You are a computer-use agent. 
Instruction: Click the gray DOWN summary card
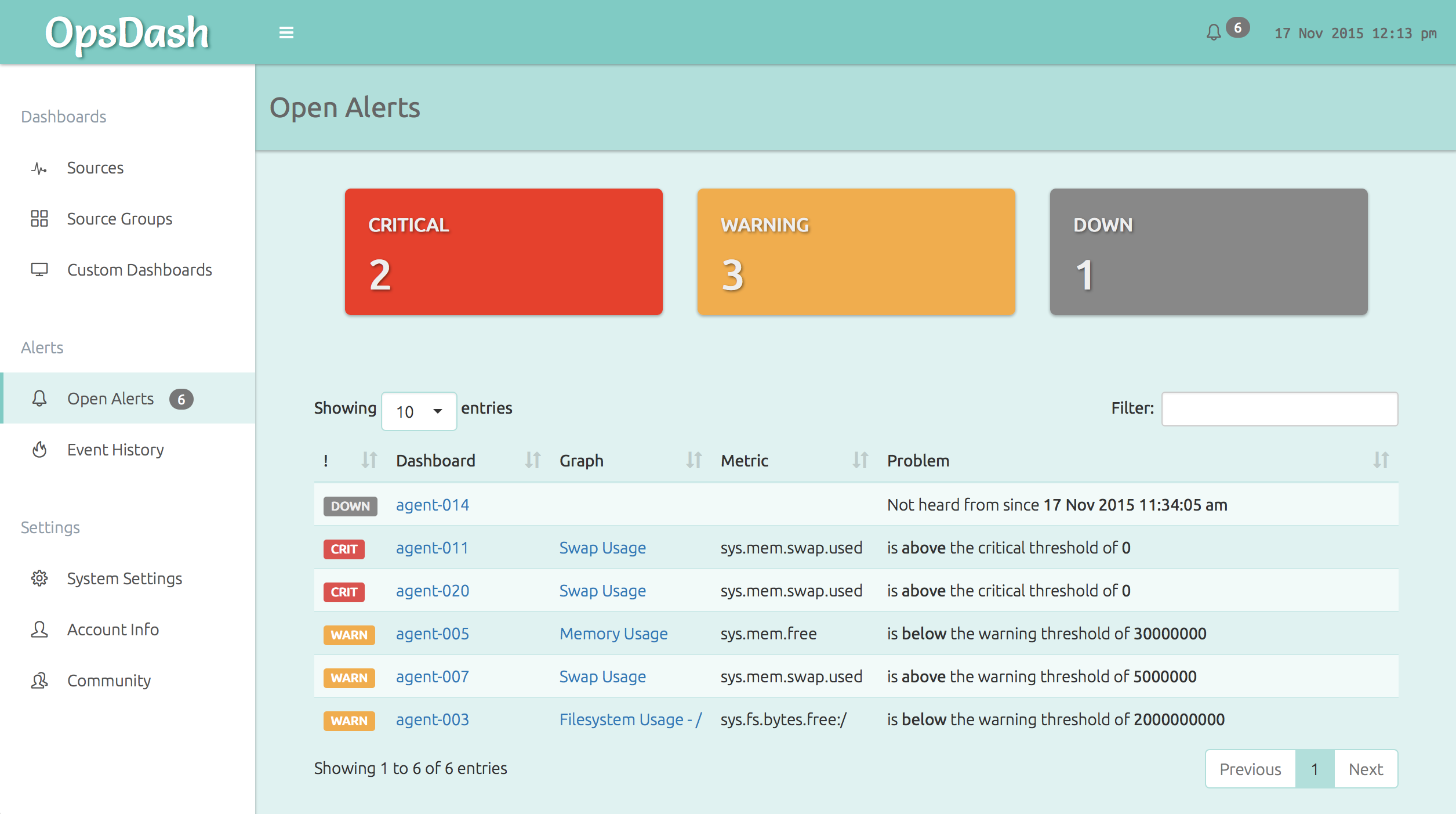1208,252
